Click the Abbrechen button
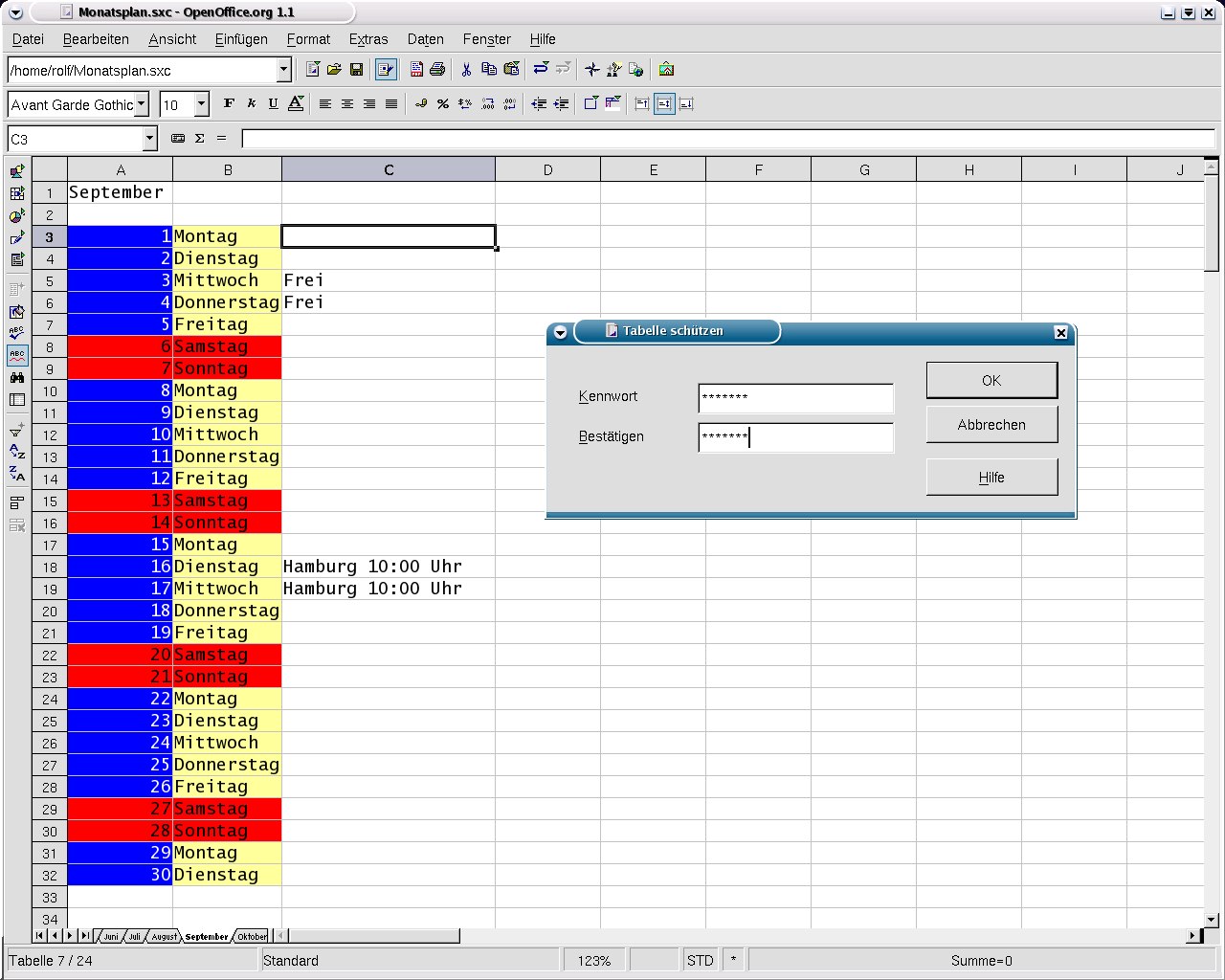Viewport: 1225px width, 980px height. [991, 425]
